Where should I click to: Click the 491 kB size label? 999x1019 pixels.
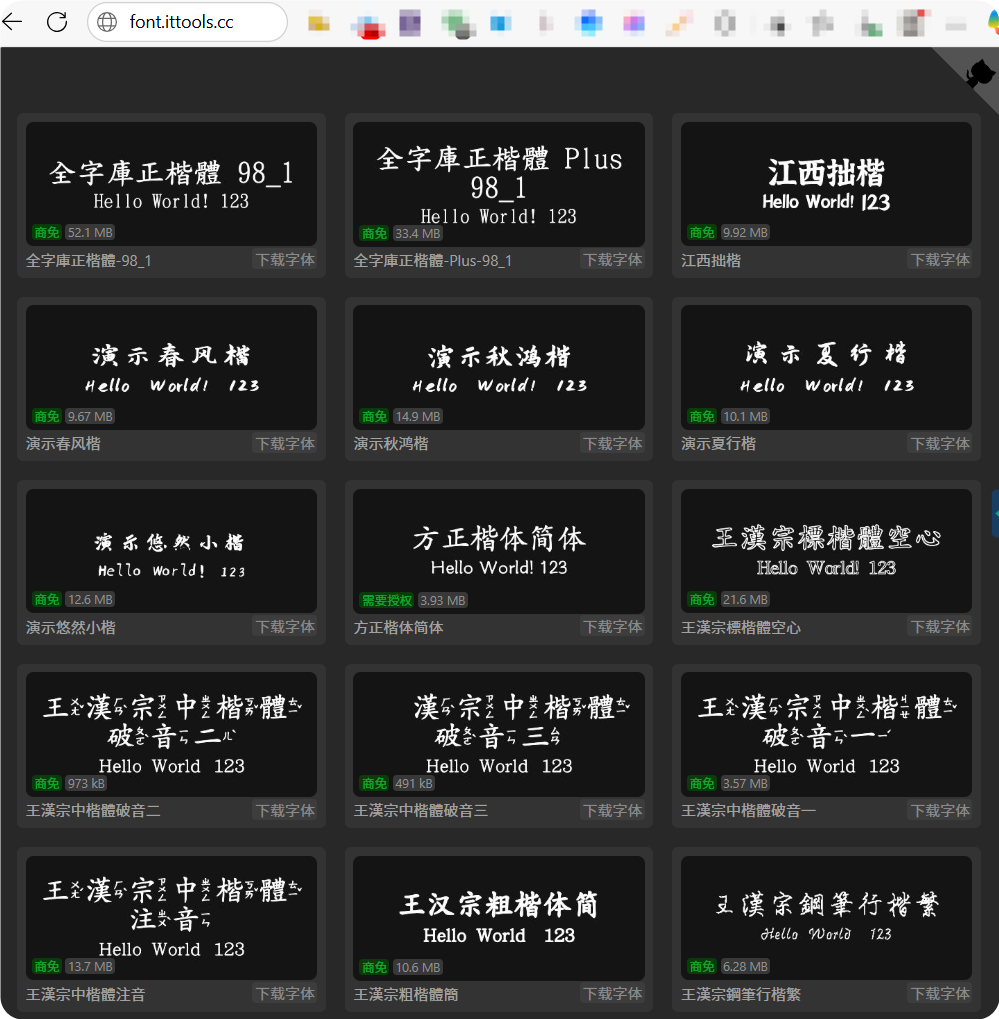pos(414,784)
